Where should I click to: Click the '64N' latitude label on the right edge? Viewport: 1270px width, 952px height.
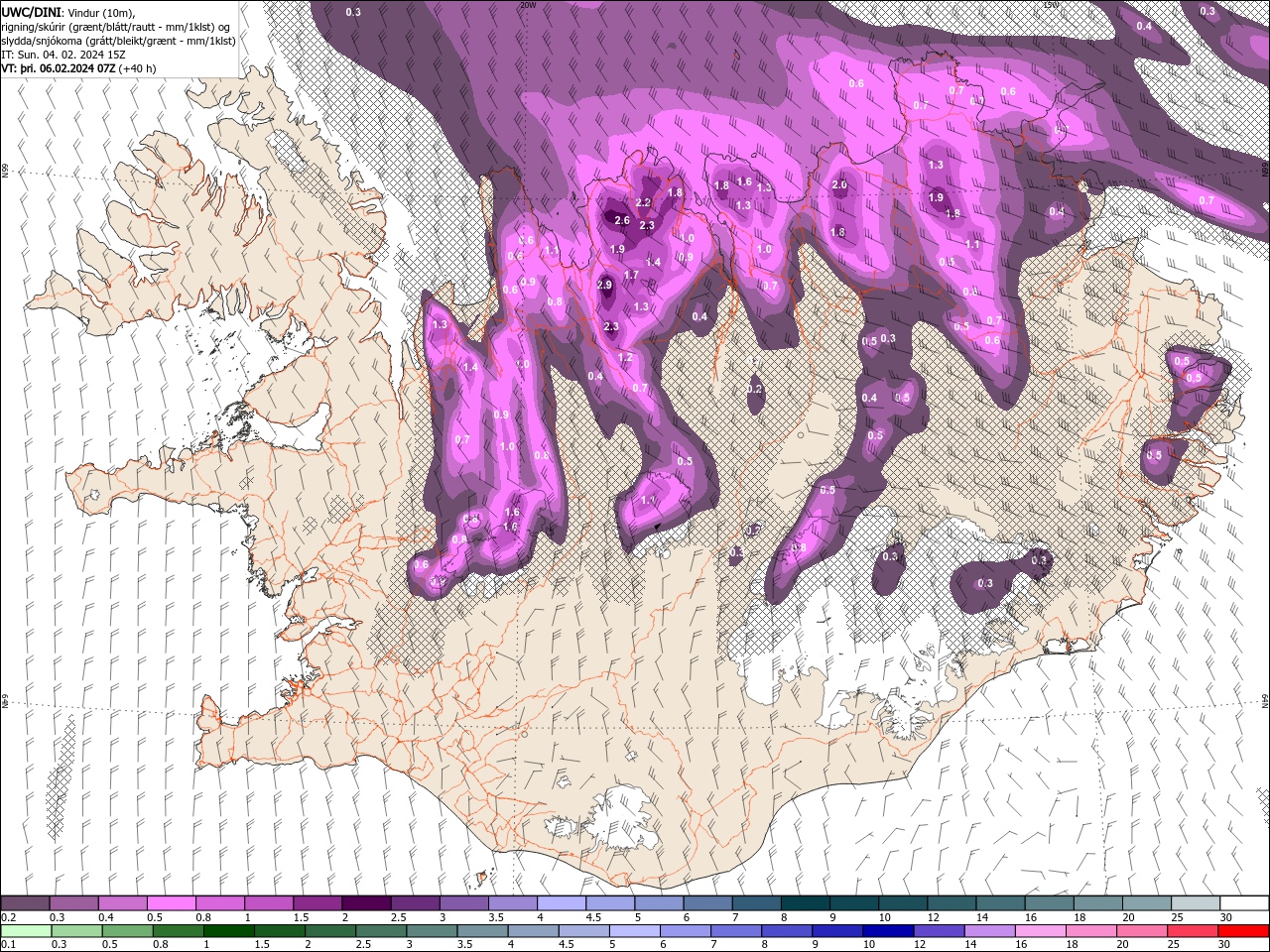click(x=1265, y=701)
